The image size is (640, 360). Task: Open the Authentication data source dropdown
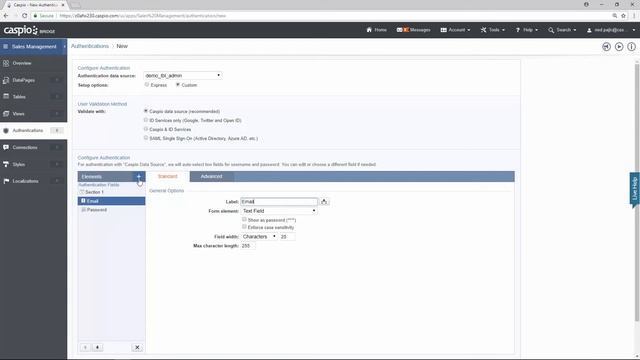pos(183,76)
